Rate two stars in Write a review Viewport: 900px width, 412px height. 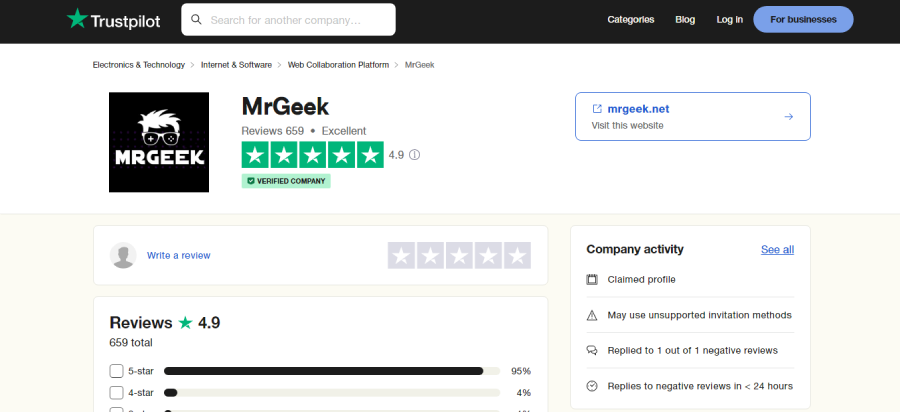pyautogui.click(x=430, y=255)
